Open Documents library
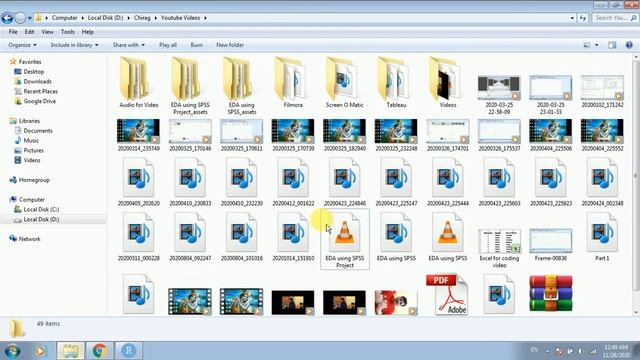 (38, 131)
